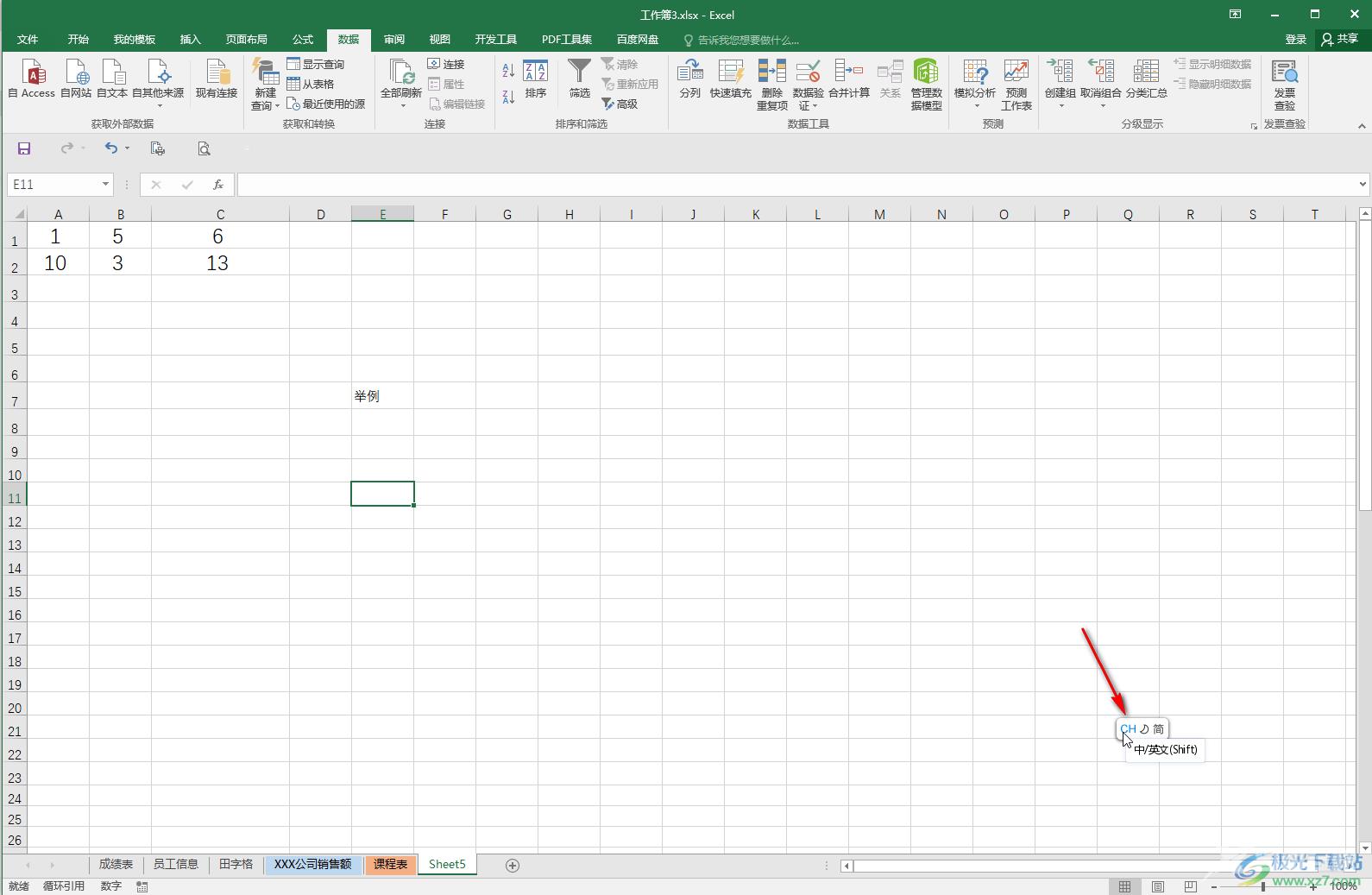This screenshot has width=1372, height=895.
Task: Open Forecast Sheet (预测工作表)
Action: tap(1016, 84)
